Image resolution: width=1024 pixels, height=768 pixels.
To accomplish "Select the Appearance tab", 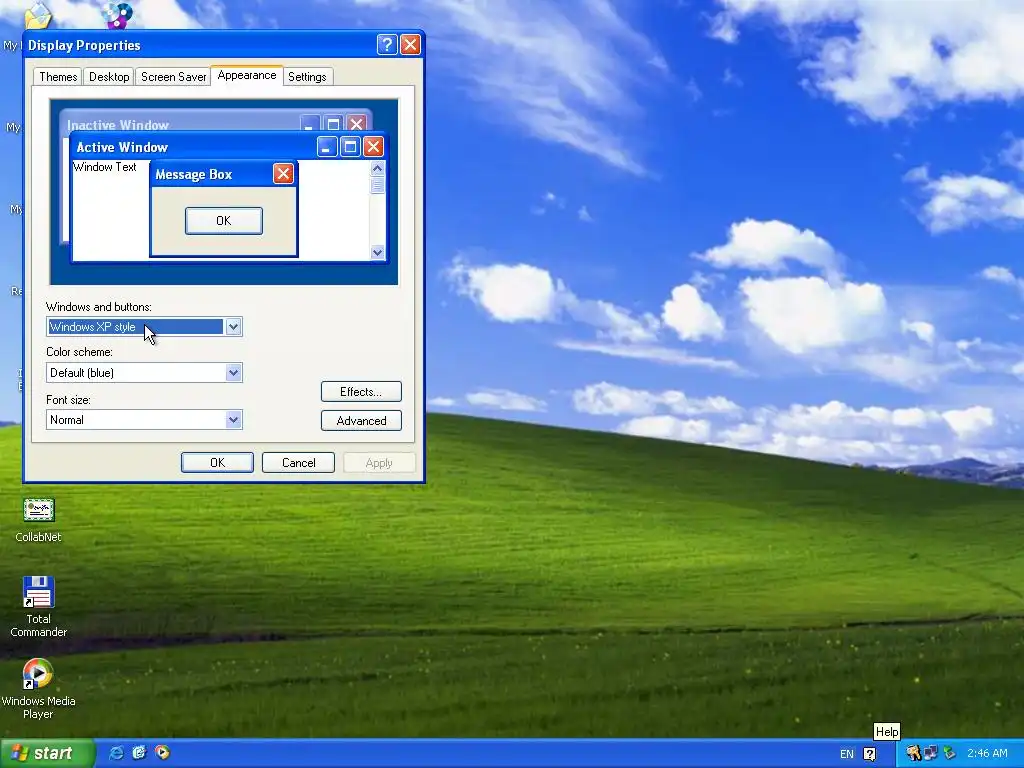I will [247, 75].
